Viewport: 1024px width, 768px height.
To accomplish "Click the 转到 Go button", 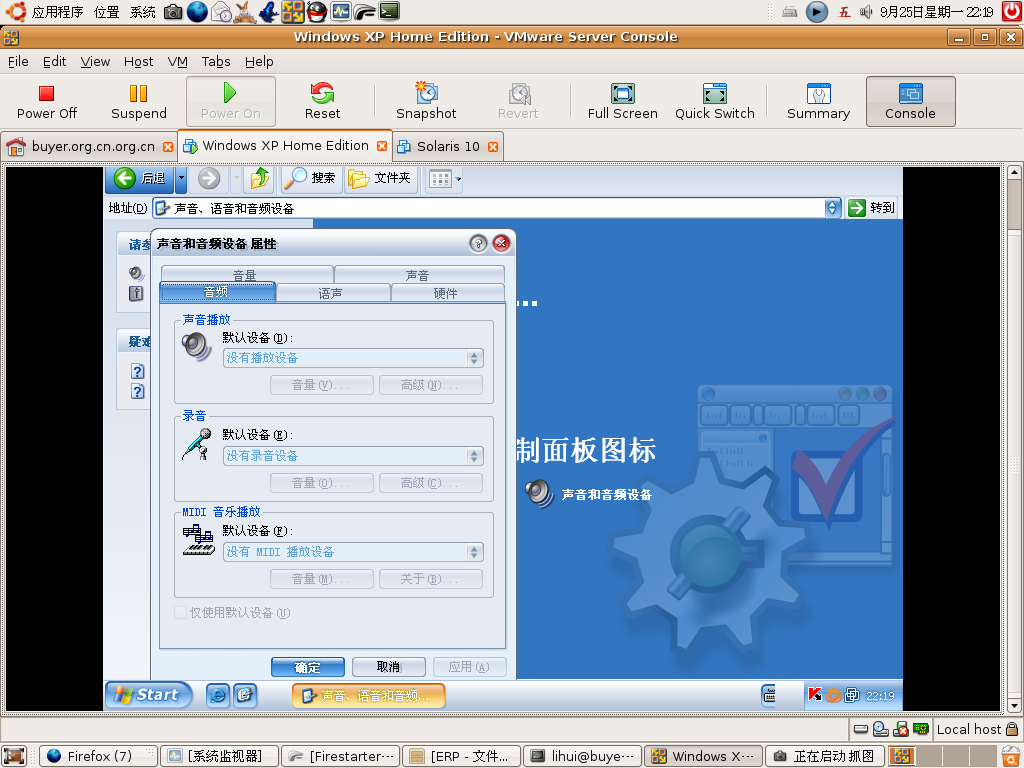I will (x=872, y=208).
